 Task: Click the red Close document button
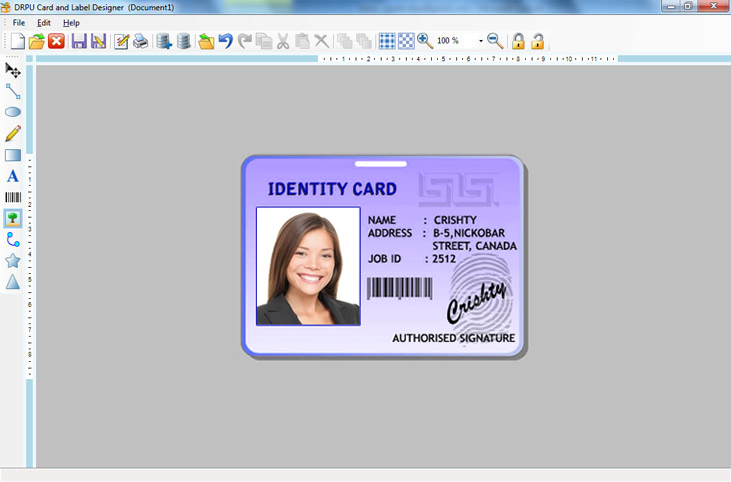click(x=56, y=41)
